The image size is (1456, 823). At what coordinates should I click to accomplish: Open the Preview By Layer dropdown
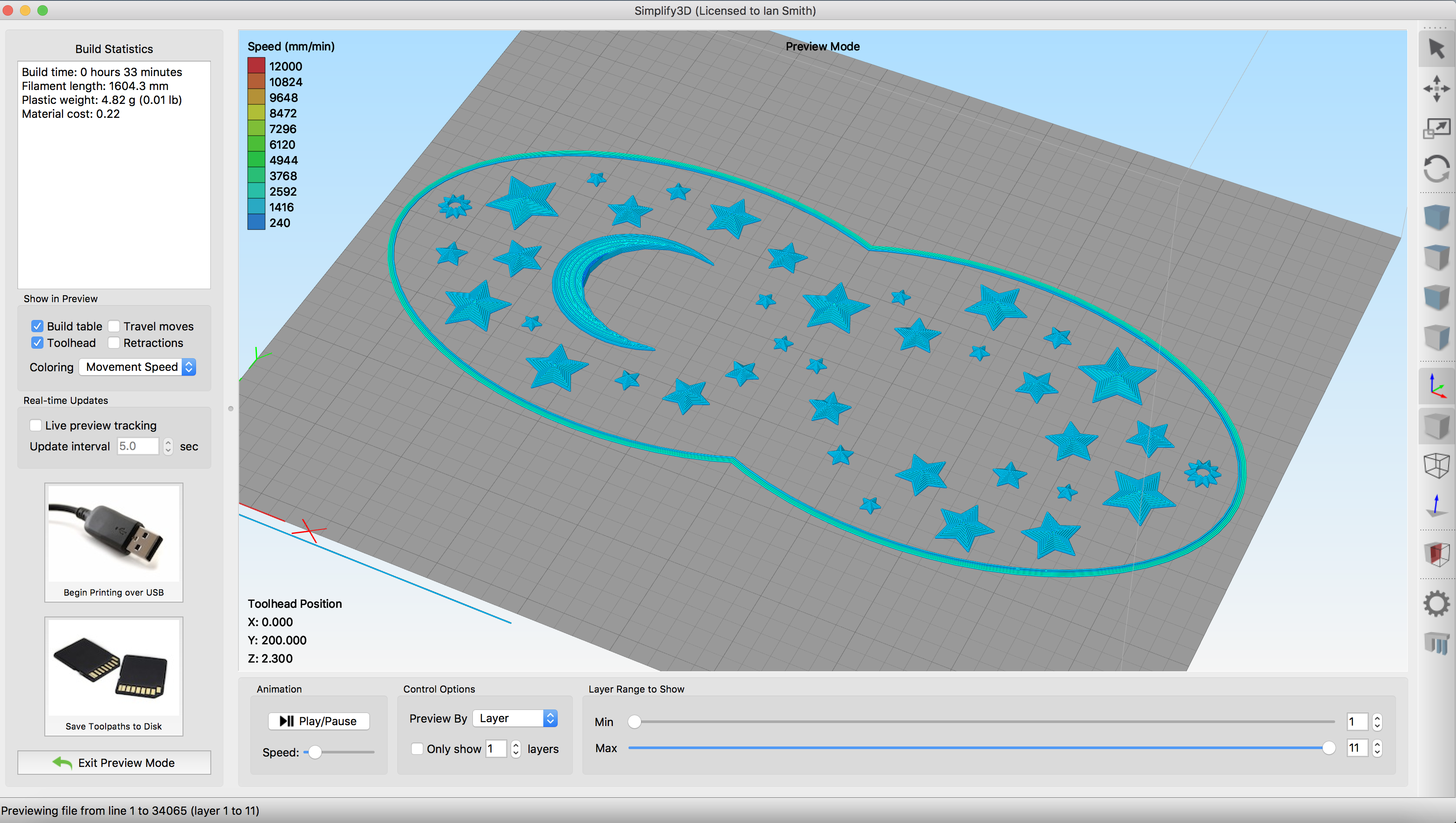pyautogui.click(x=515, y=718)
